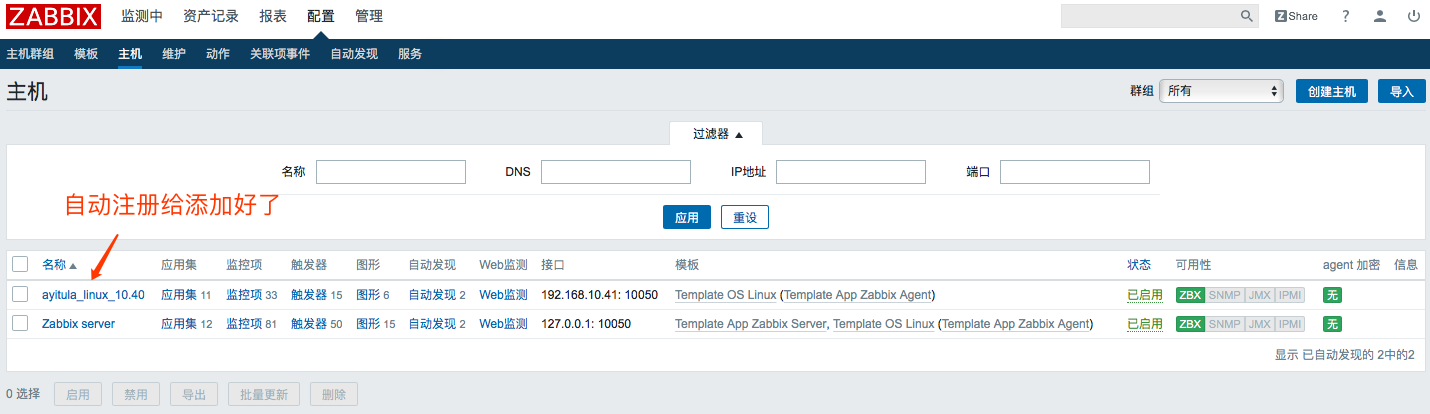The height and width of the screenshot is (414, 1430).
Task: Click the 无 encryption badge for Zabbix server
Action: pos(1332,324)
